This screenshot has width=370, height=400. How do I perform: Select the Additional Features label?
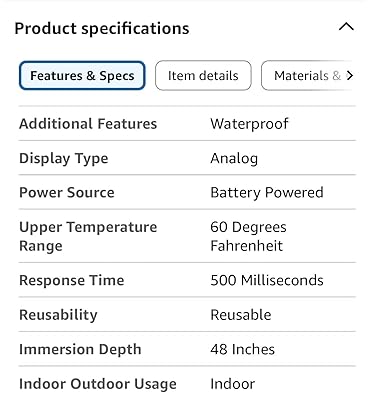[88, 124]
